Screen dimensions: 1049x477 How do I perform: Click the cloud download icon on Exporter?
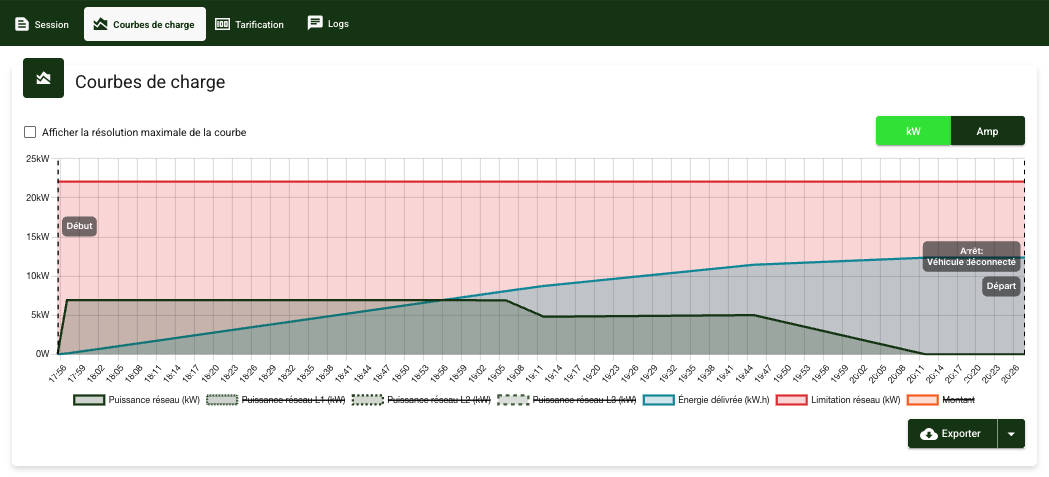pyautogui.click(x=929, y=434)
